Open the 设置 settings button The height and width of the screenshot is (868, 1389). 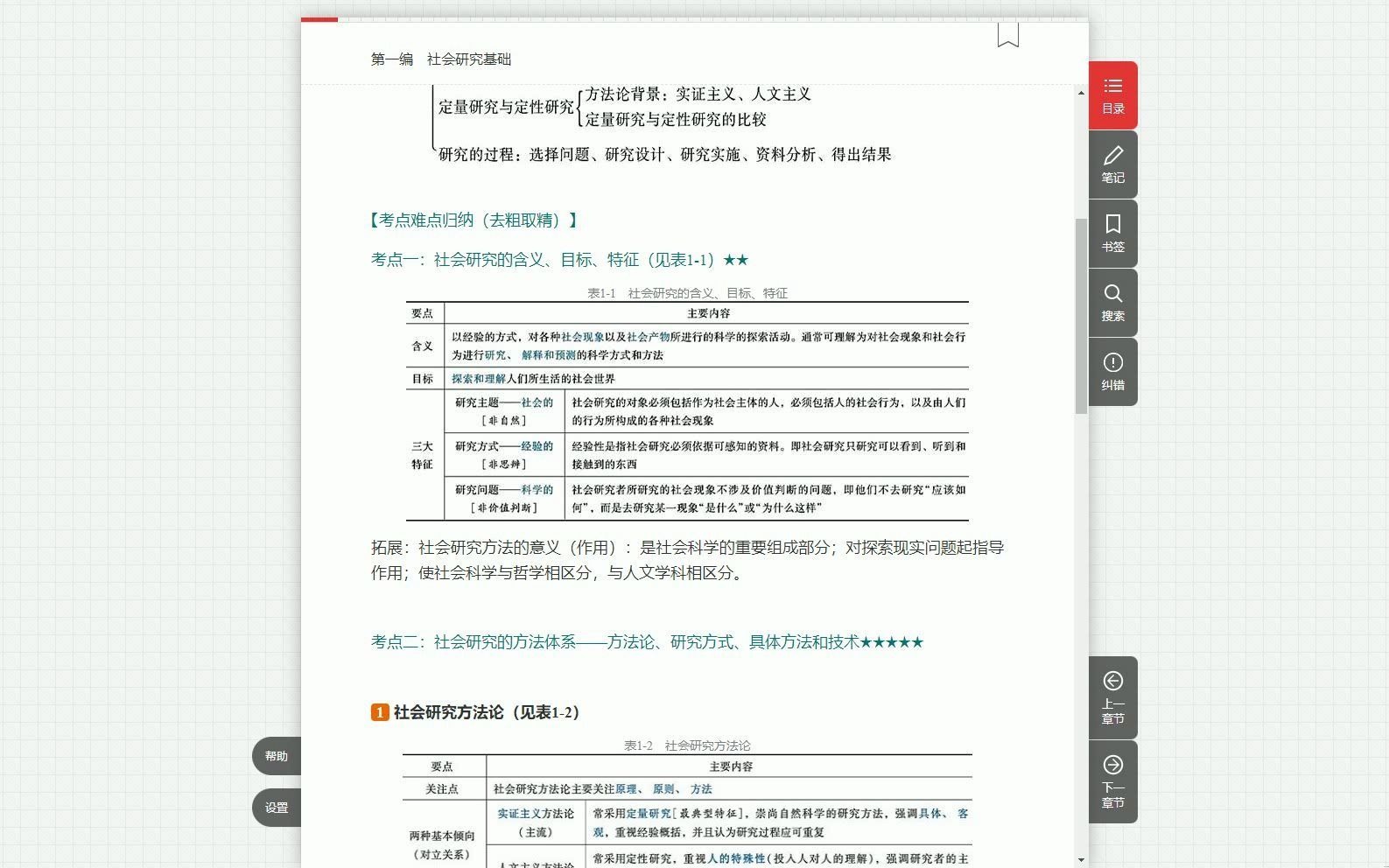coord(277,808)
